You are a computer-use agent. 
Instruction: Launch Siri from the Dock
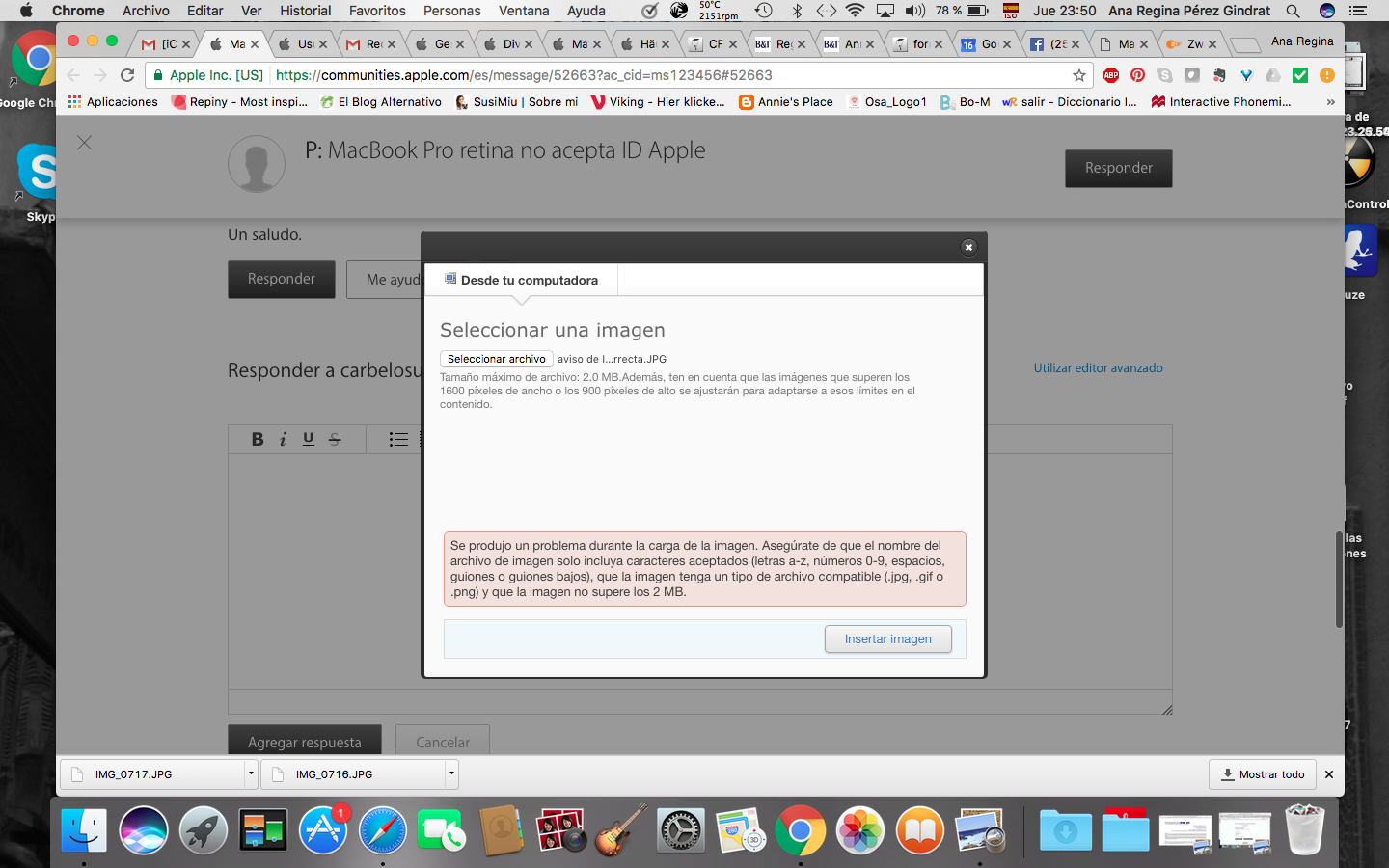click(144, 829)
